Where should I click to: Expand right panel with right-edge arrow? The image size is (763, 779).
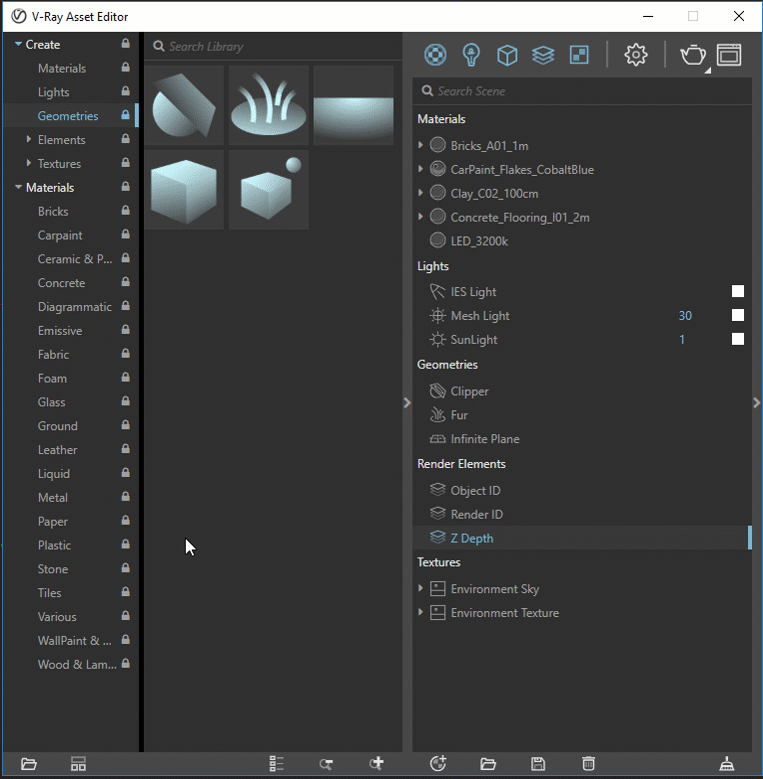coord(757,402)
